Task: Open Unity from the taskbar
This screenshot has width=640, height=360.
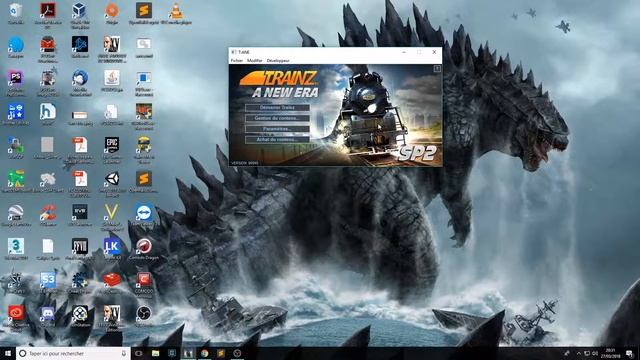Action: 237,353
